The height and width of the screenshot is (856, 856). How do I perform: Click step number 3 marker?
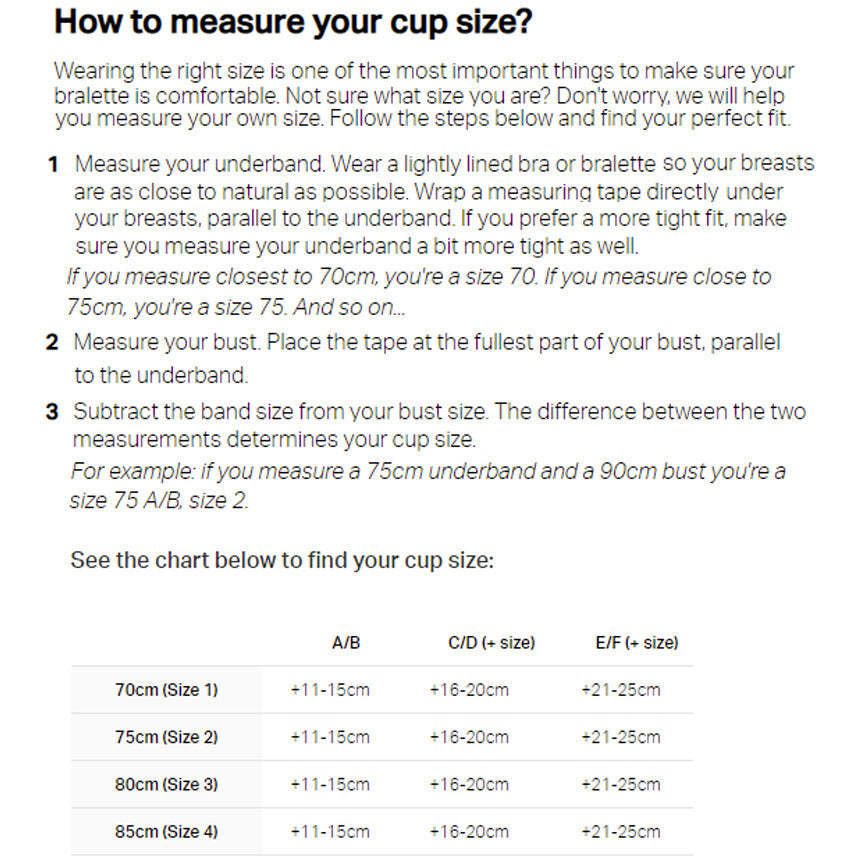(52, 412)
